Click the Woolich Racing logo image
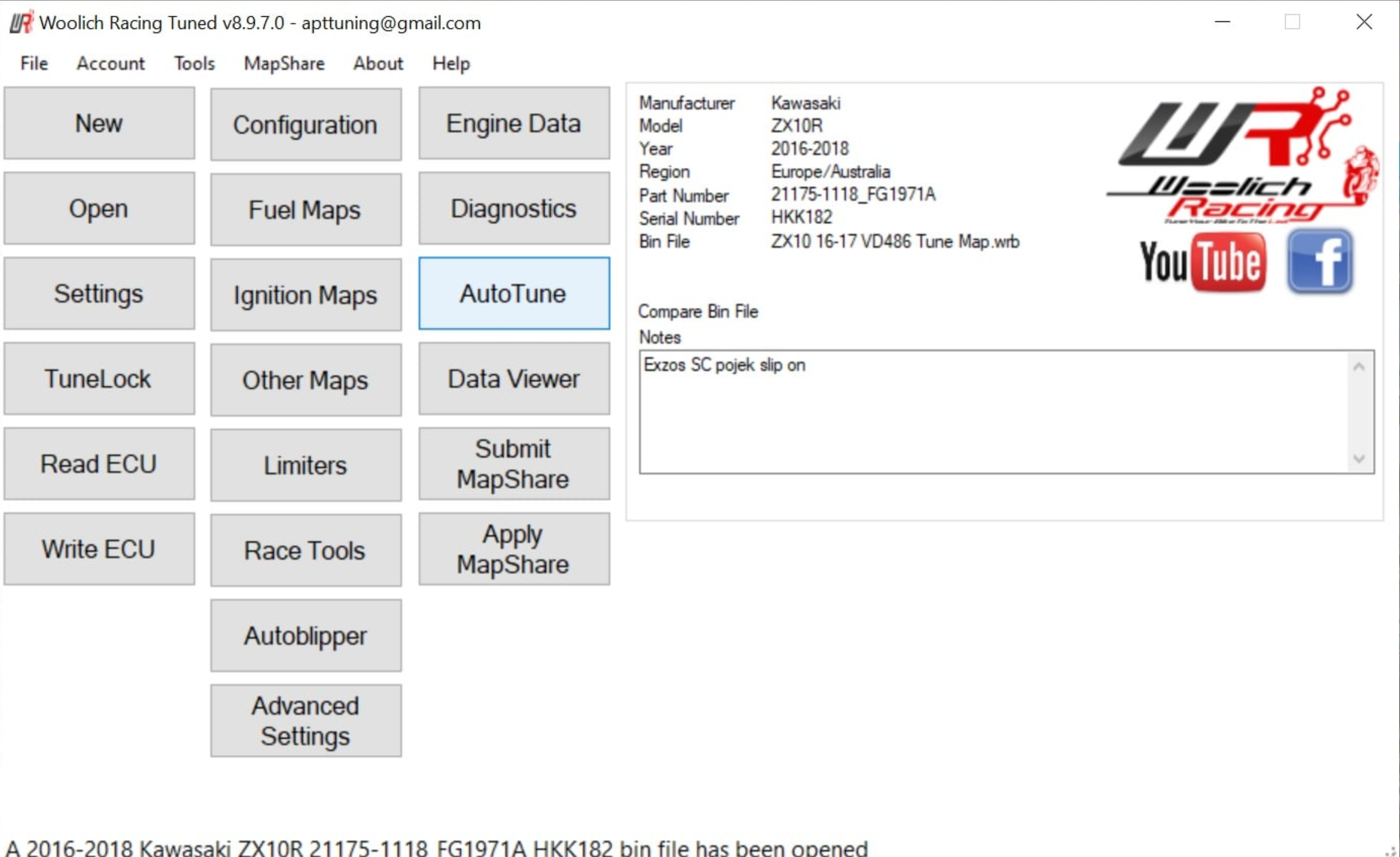The width and height of the screenshot is (1400, 857). pos(1241,155)
